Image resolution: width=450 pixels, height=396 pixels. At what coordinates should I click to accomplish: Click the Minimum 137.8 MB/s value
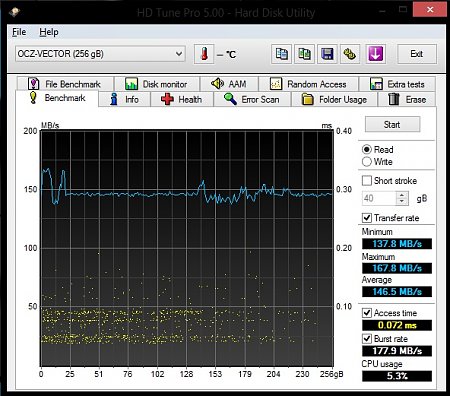397,244
